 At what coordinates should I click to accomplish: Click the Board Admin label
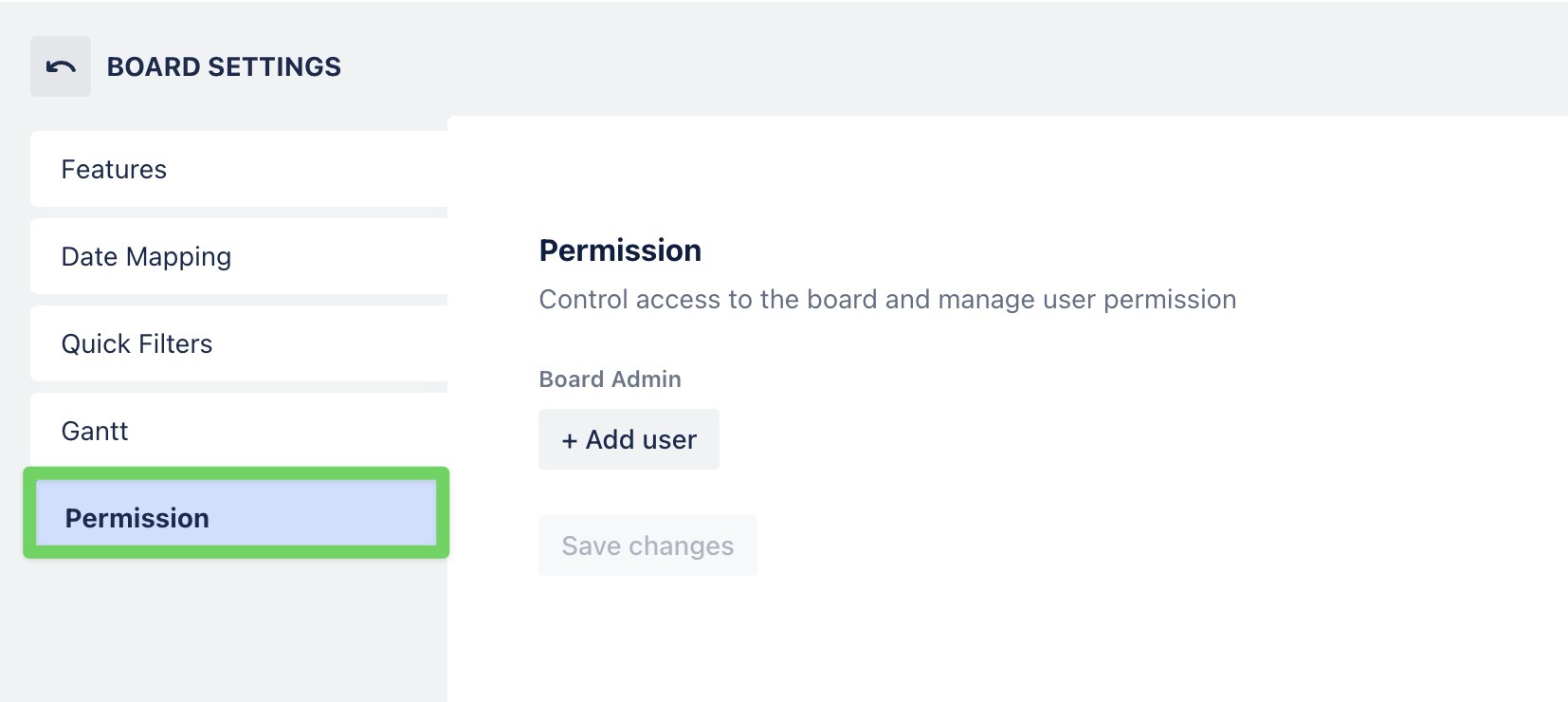[610, 379]
